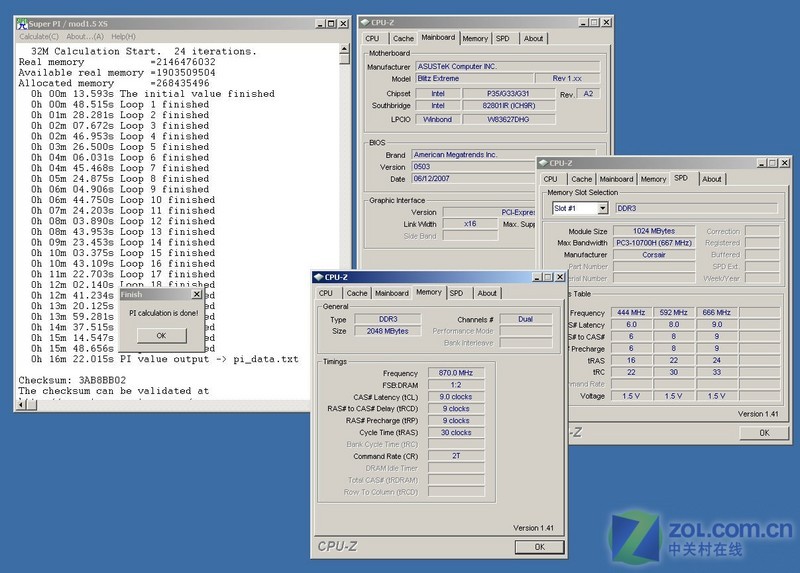Open the Help(H) menu in Super PI

click(x=123, y=37)
